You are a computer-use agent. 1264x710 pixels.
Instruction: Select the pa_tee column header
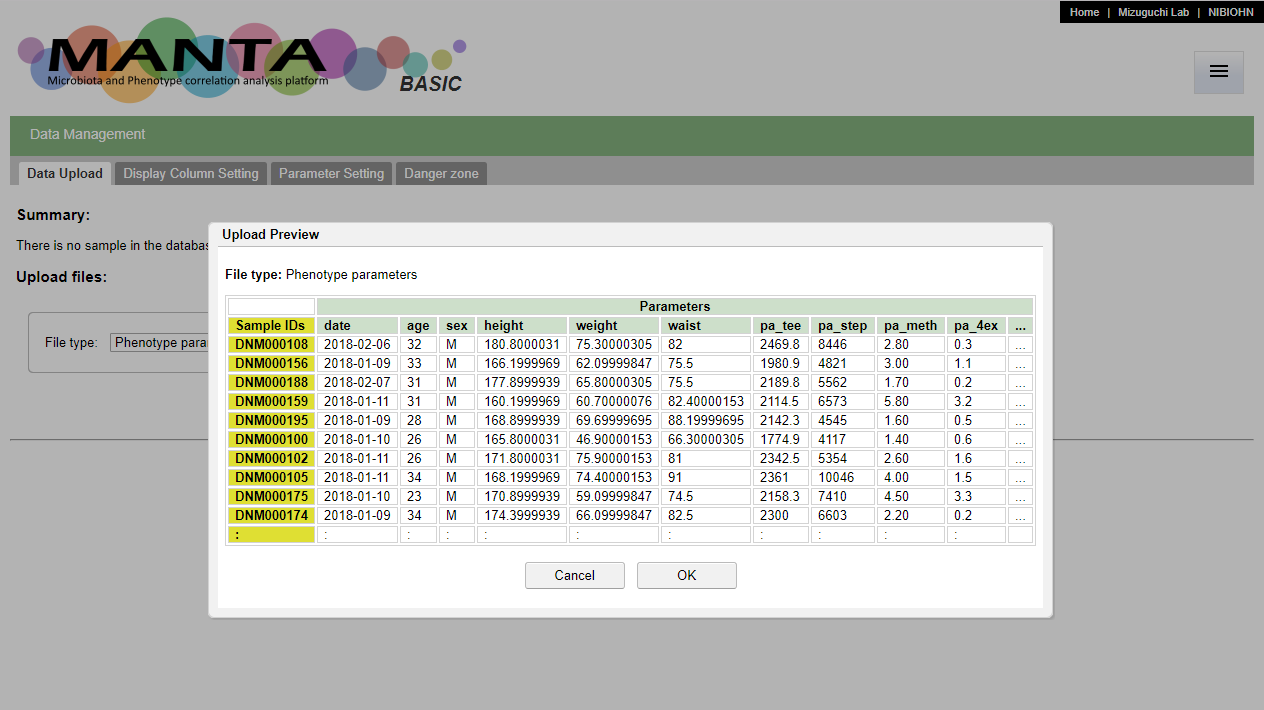pos(781,325)
